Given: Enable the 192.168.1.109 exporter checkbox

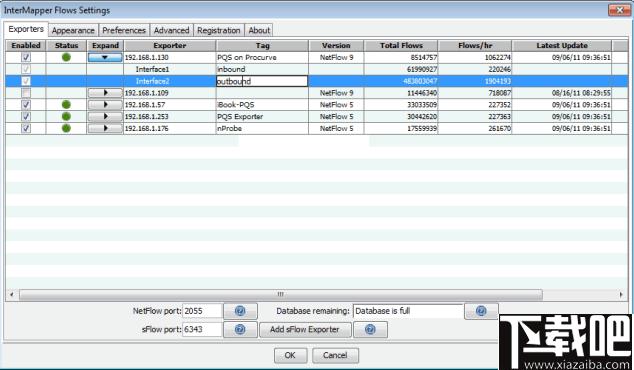Looking at the screenshot, I should [26, 93].
